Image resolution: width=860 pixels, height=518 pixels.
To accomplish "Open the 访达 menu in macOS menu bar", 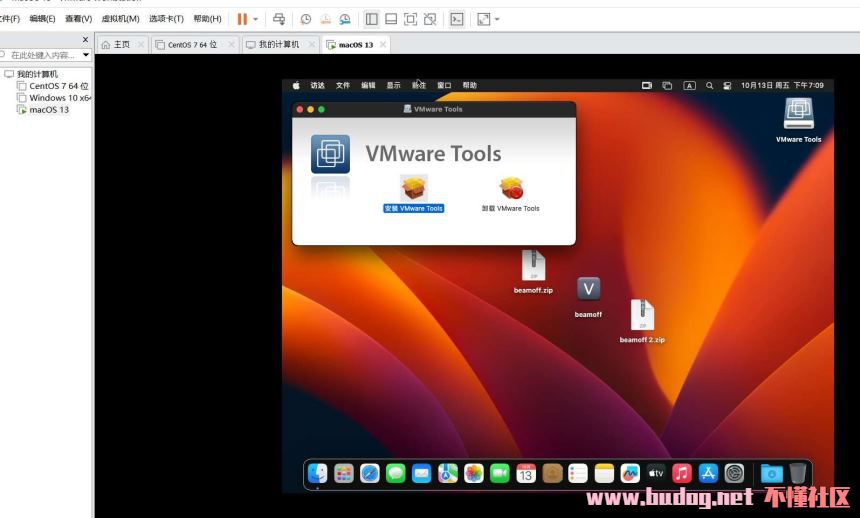I will pyautogui.click(x=318, y=85).
